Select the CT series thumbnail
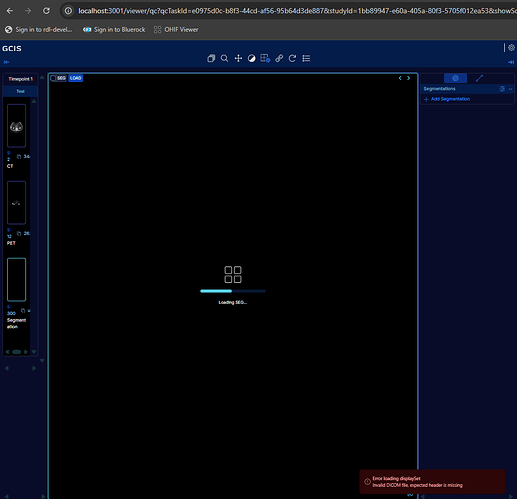The image size is (517, 499). 16,126
